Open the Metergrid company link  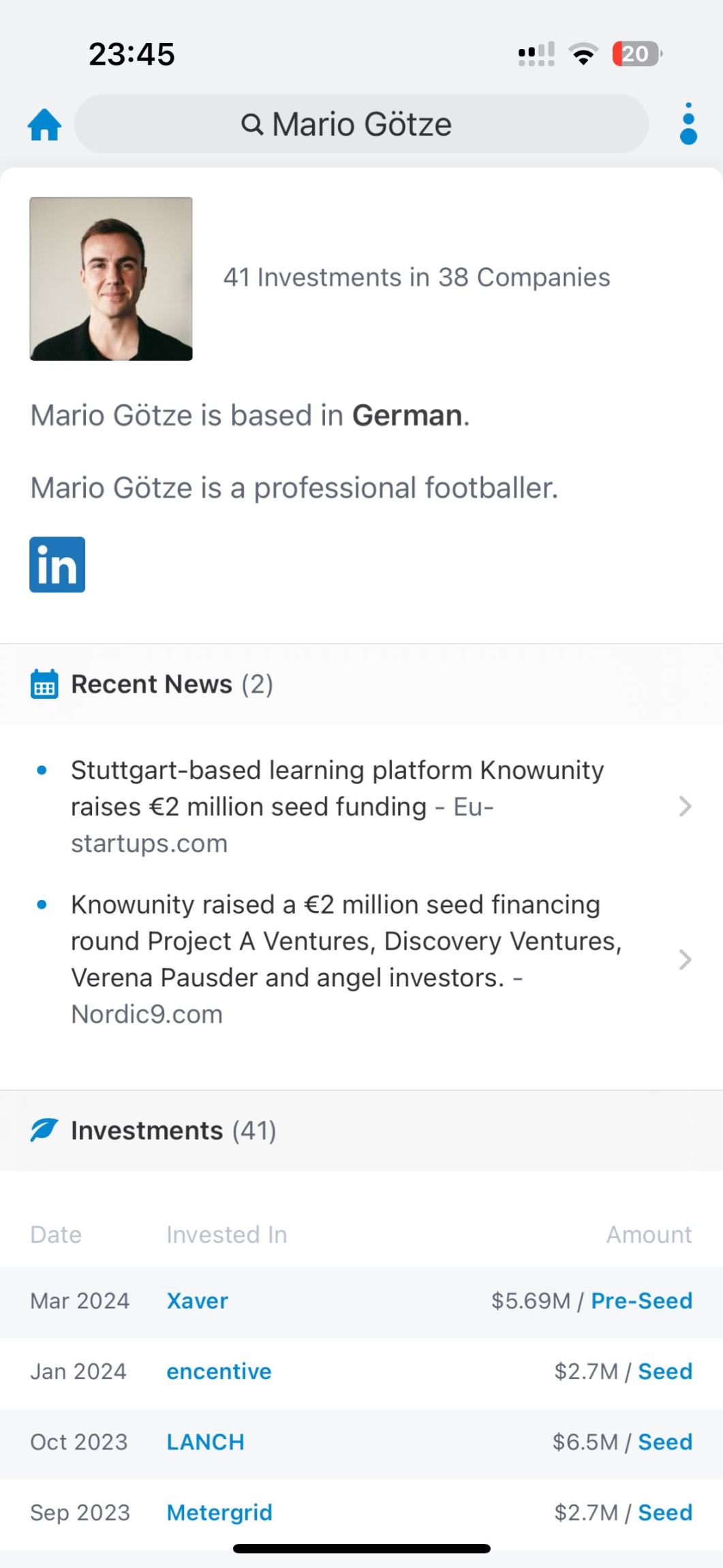tap(219, 1512)
